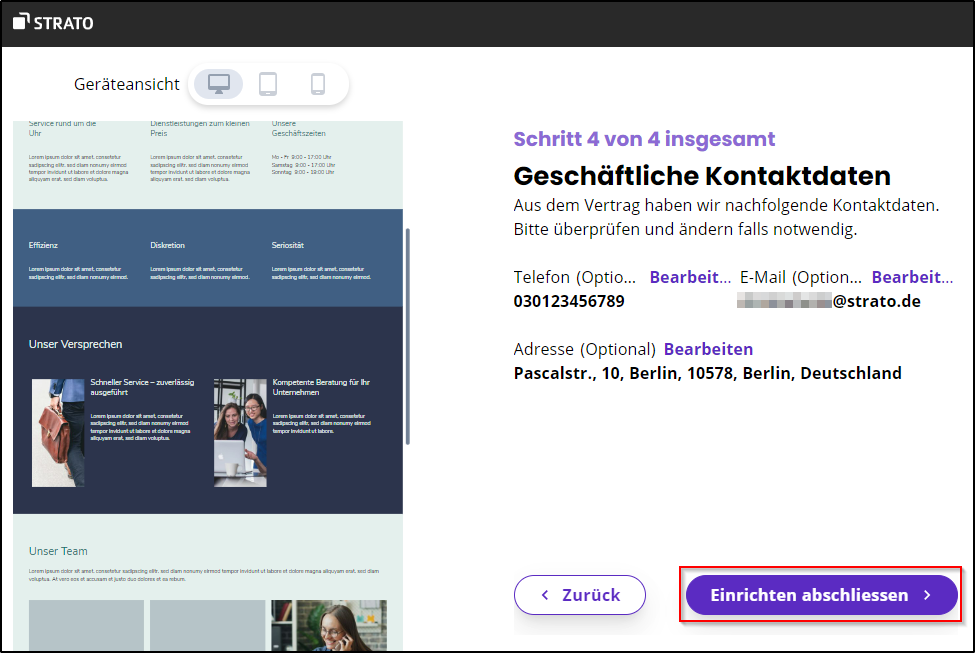Click the briefcase photo in Unser Versprechen
This screenshot has width=975, height=653.
(x=58, y=432)
